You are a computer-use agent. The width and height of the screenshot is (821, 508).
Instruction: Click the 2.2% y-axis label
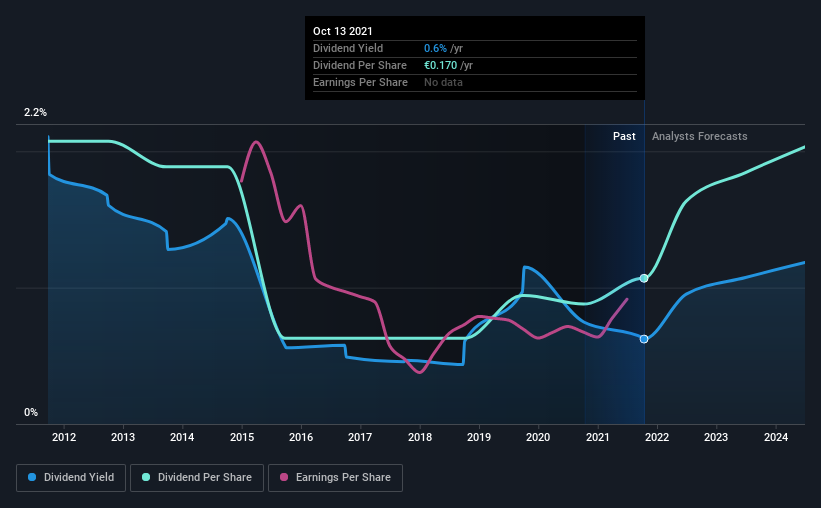pos(35,113)
